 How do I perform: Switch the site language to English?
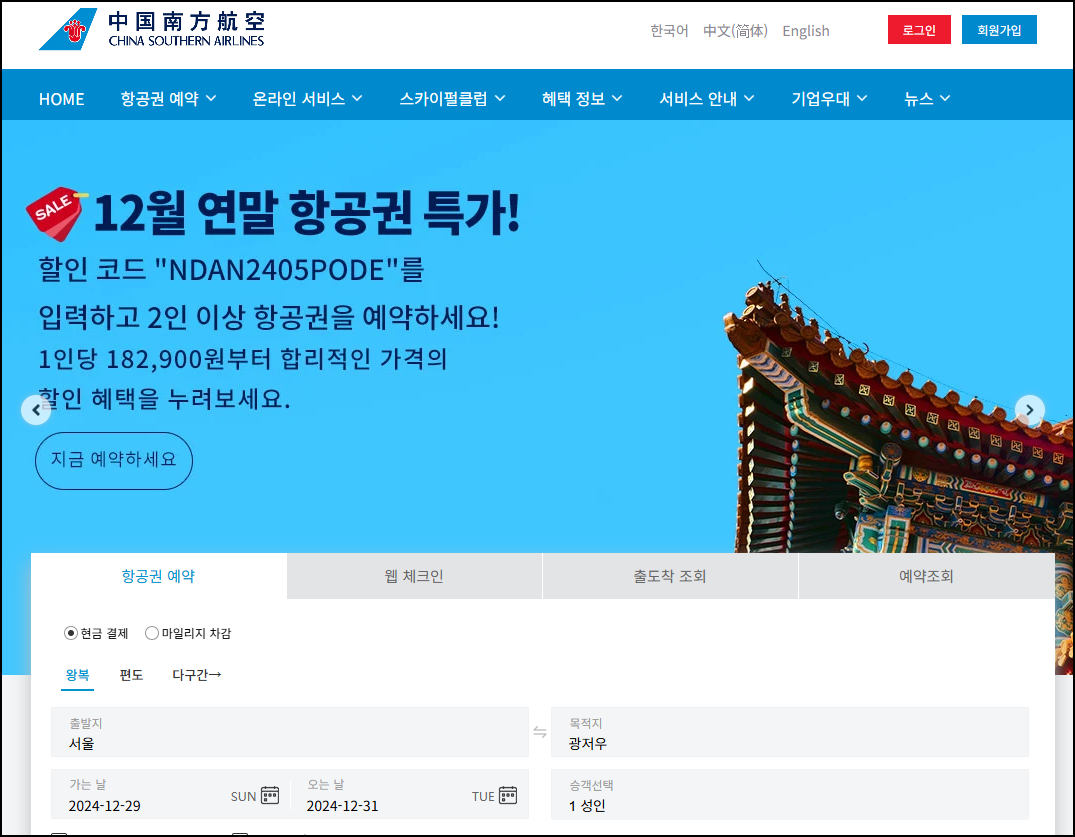(806, 31)
